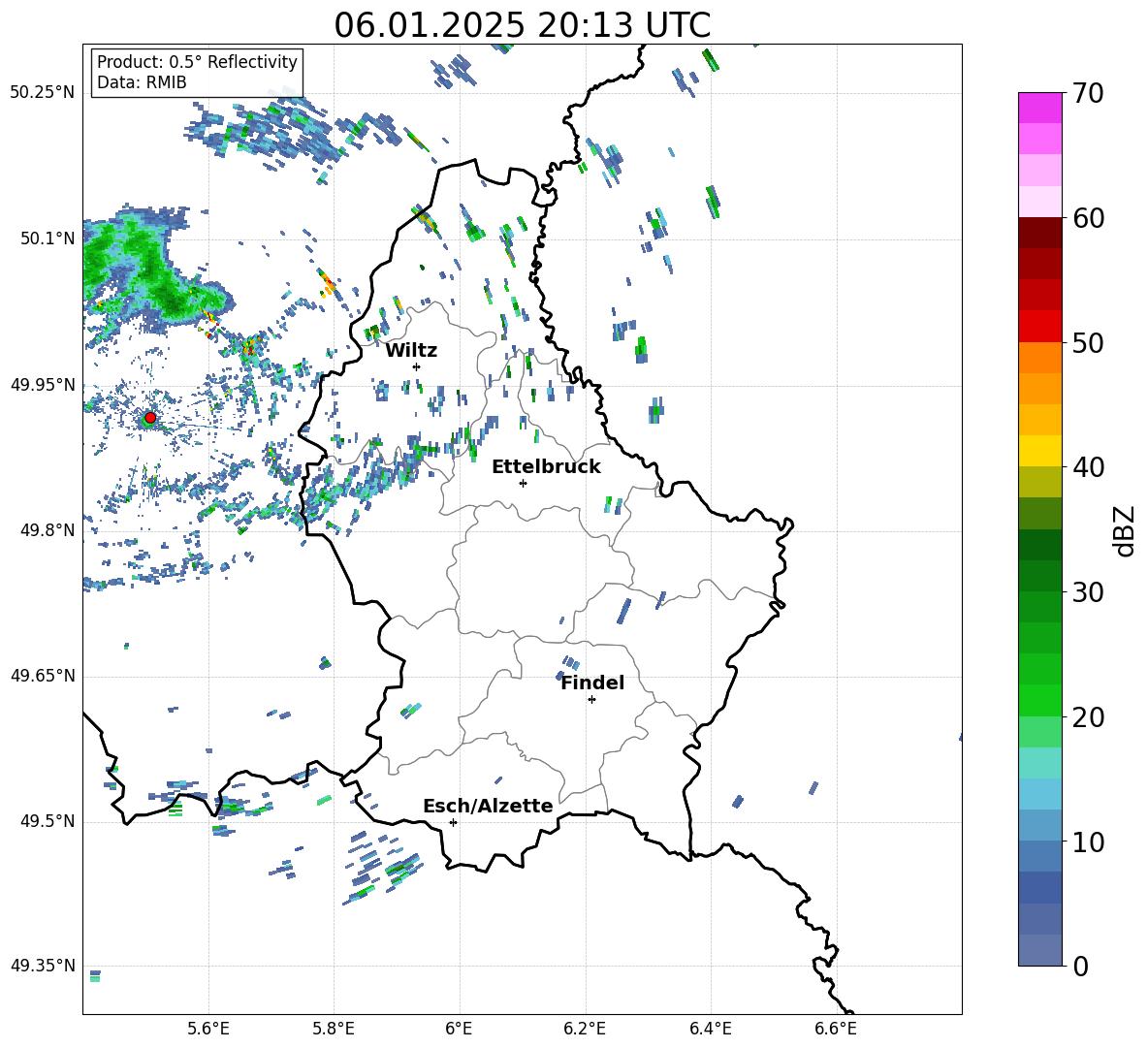Screen dimensions: 1148x1048
Task: Click the Wiltz station cross marker
Action: [417, 366]
